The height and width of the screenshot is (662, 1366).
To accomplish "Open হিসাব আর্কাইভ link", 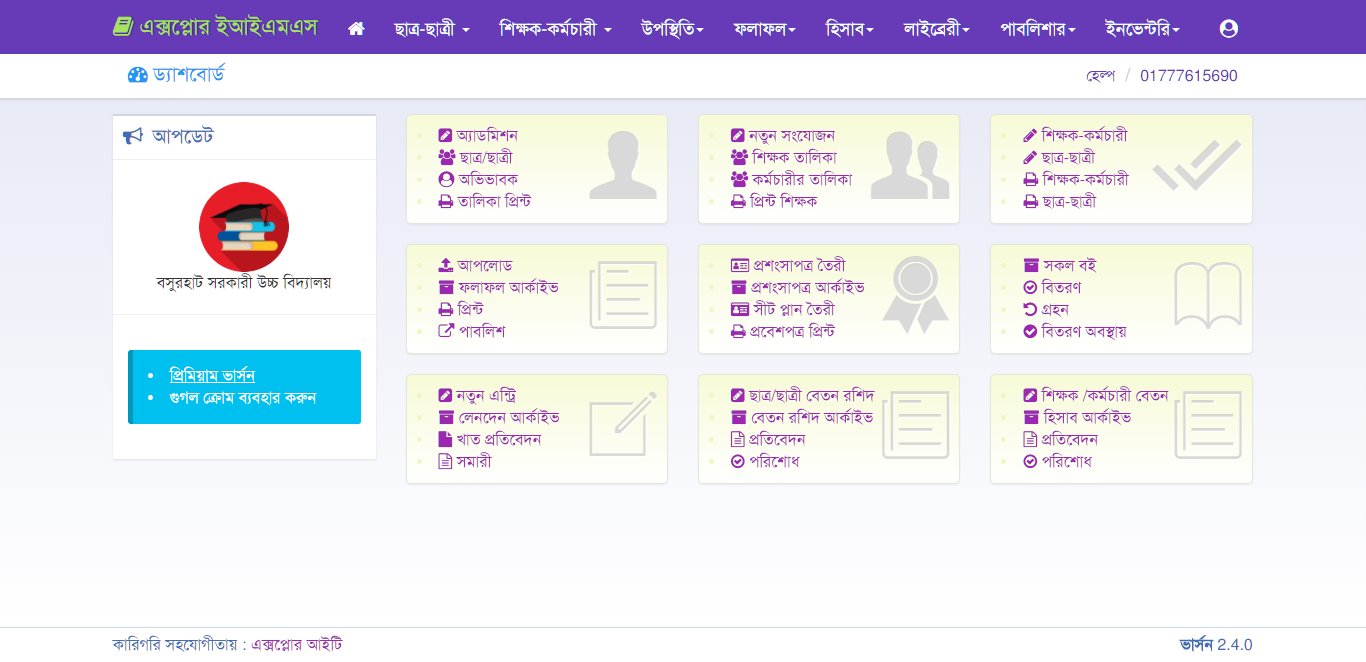I will click(x=1087, y=418).
